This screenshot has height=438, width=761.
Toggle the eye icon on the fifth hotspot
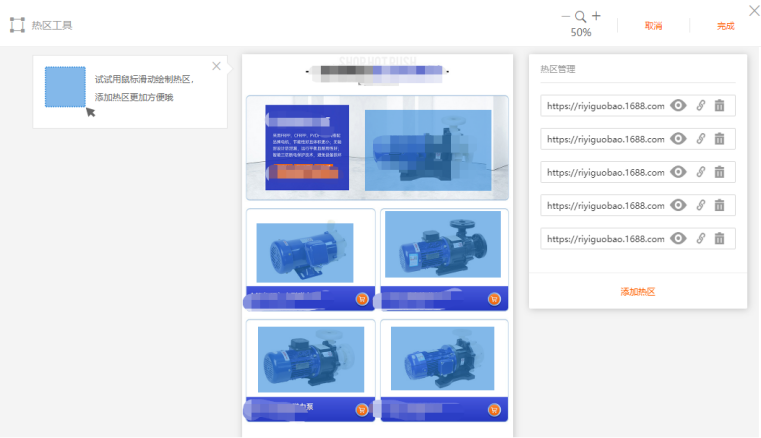pyautogui.click(x=679, y=238)
